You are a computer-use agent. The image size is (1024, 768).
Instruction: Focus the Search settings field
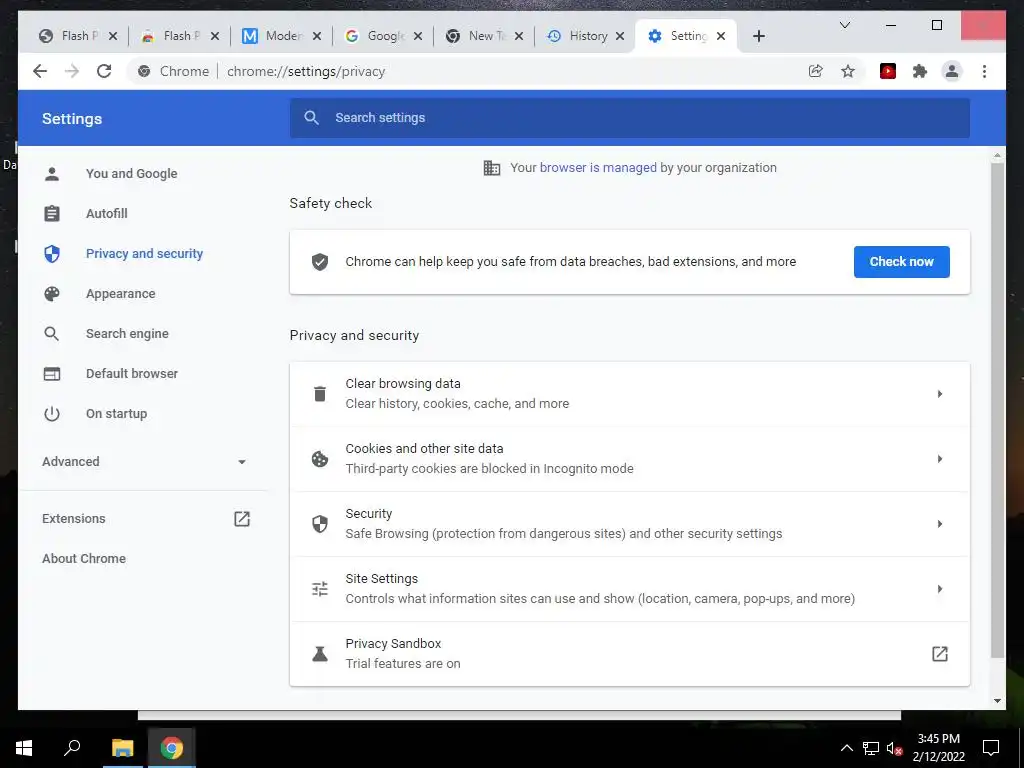tap(630, 118)
